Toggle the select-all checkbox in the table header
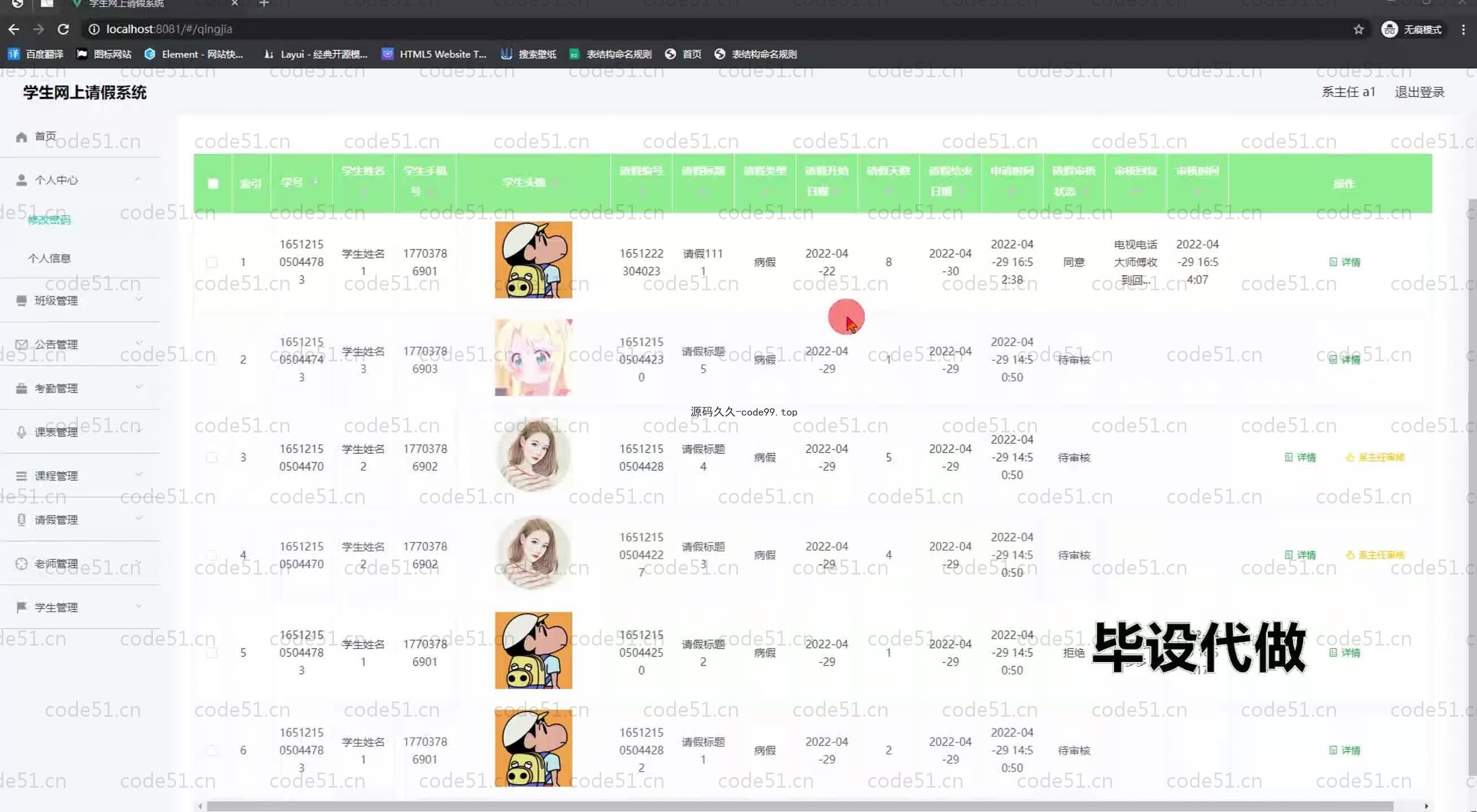Image resolution: width=1477 pixels, height=812 pixels. point(213,183)
